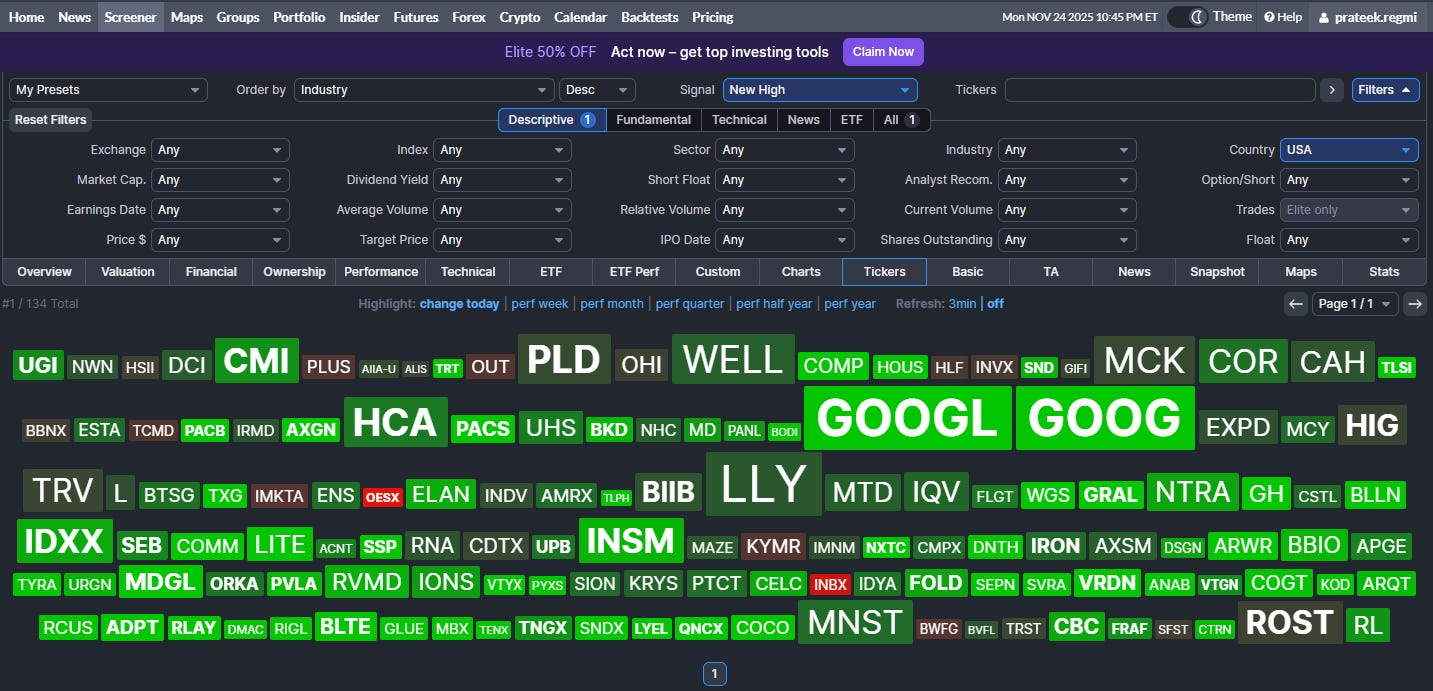Open the Country USA dropdown
This screenshot has height=691, width=1433.
[x=1349, y=150]
